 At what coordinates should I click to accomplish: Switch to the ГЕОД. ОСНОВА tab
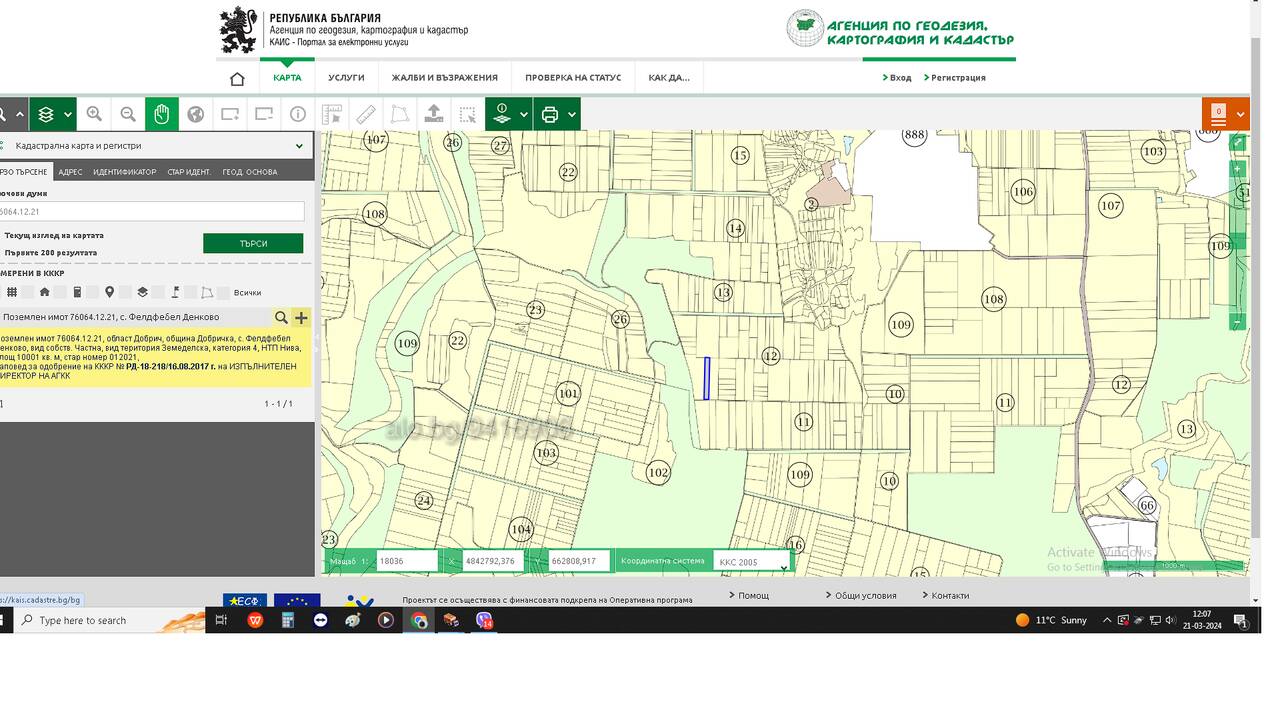point(250,172)
